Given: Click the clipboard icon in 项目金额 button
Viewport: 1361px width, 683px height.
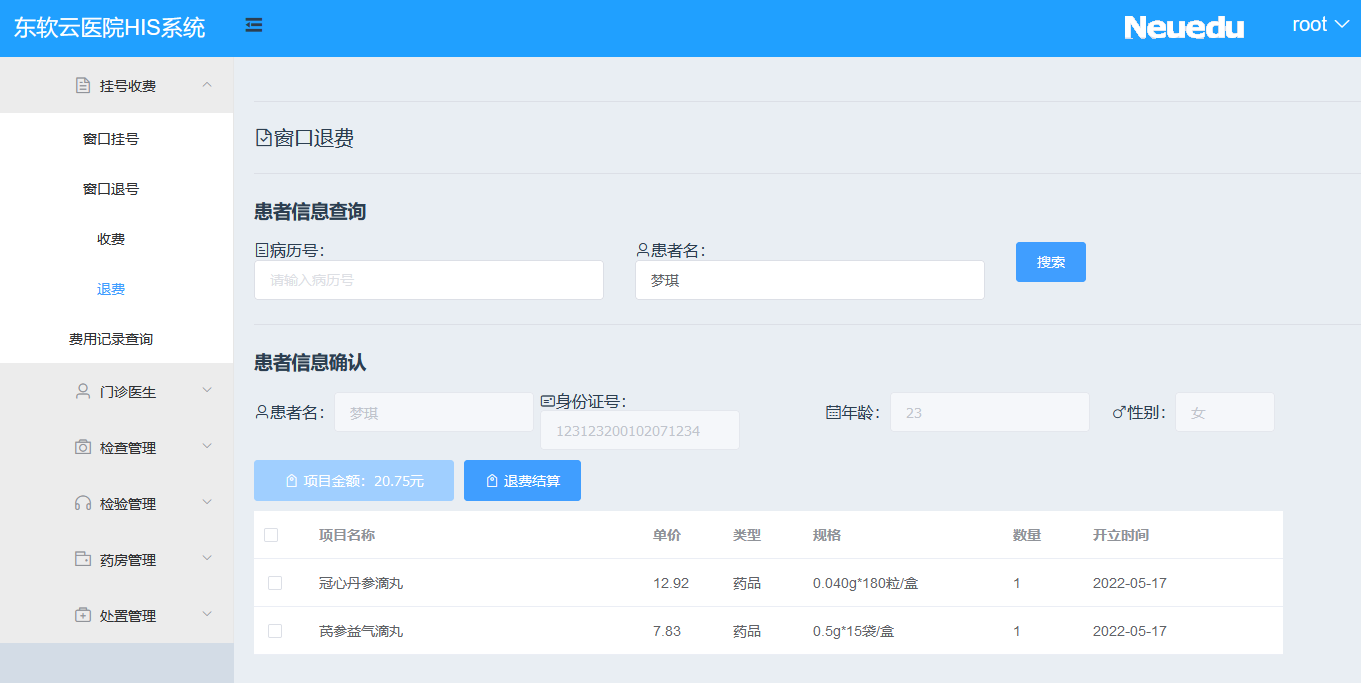Looking at the screenshot, I should coord(292,481).
